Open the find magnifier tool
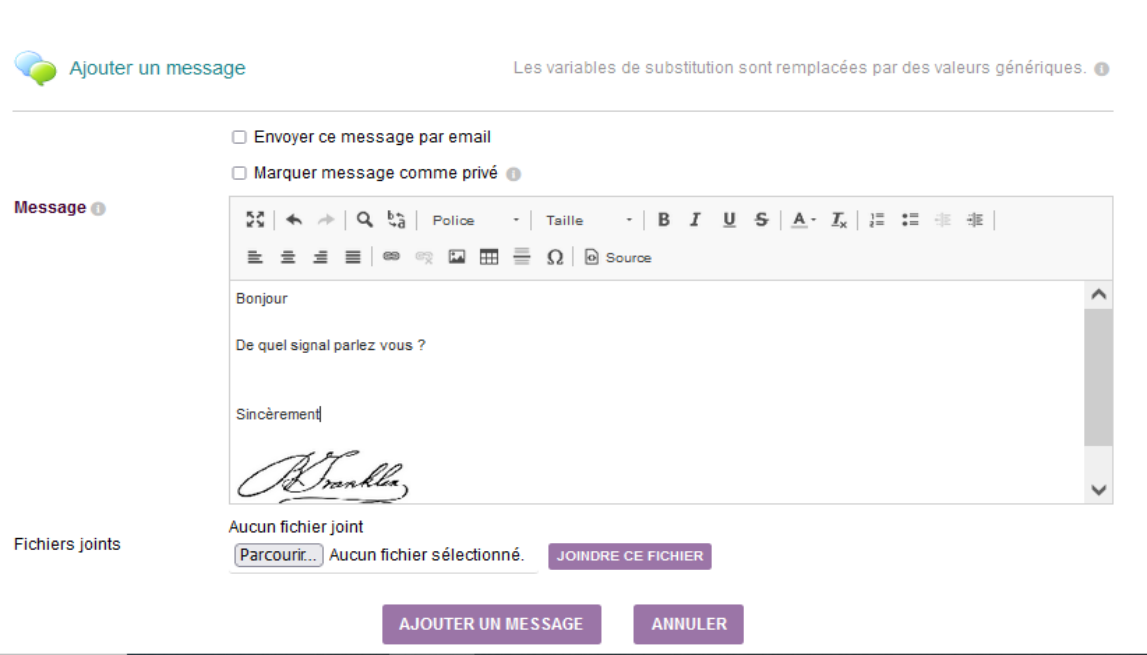Image resolution: width=1147 pixels, height=655 pixels. 364,220
